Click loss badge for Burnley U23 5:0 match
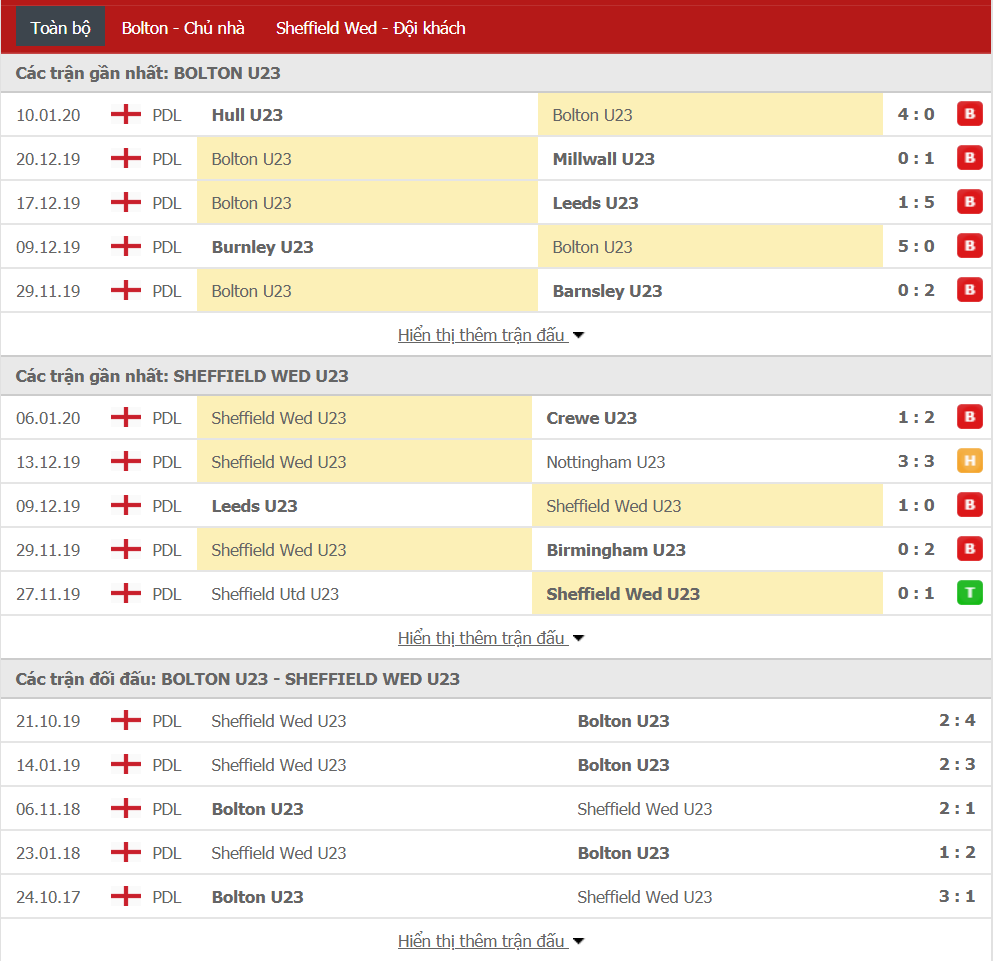The height and width of the screenshot is (961, 993). (970, 246)
